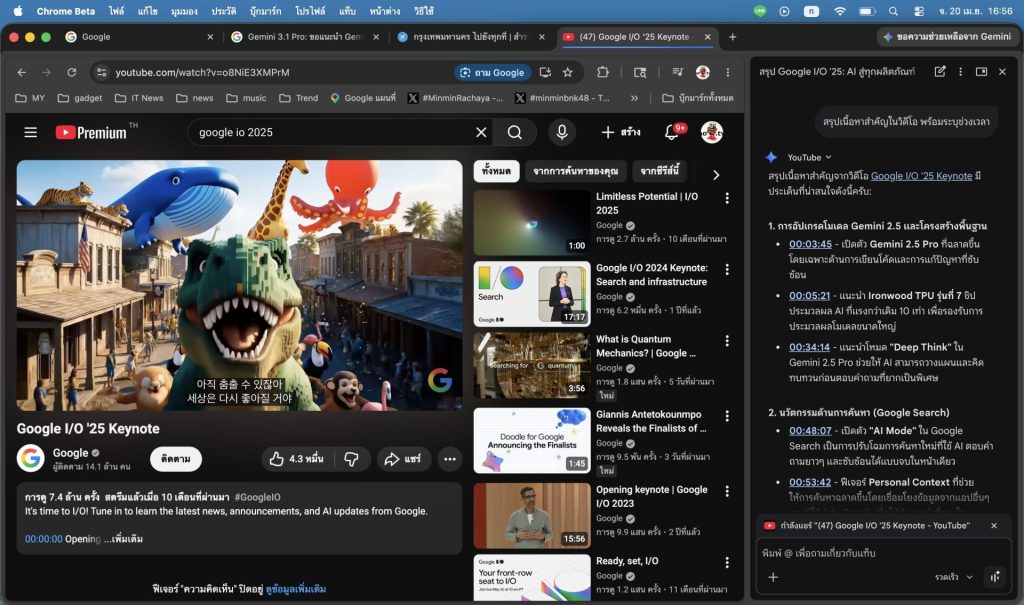Select the ทั้งหมด filter chip

(496, 171)
